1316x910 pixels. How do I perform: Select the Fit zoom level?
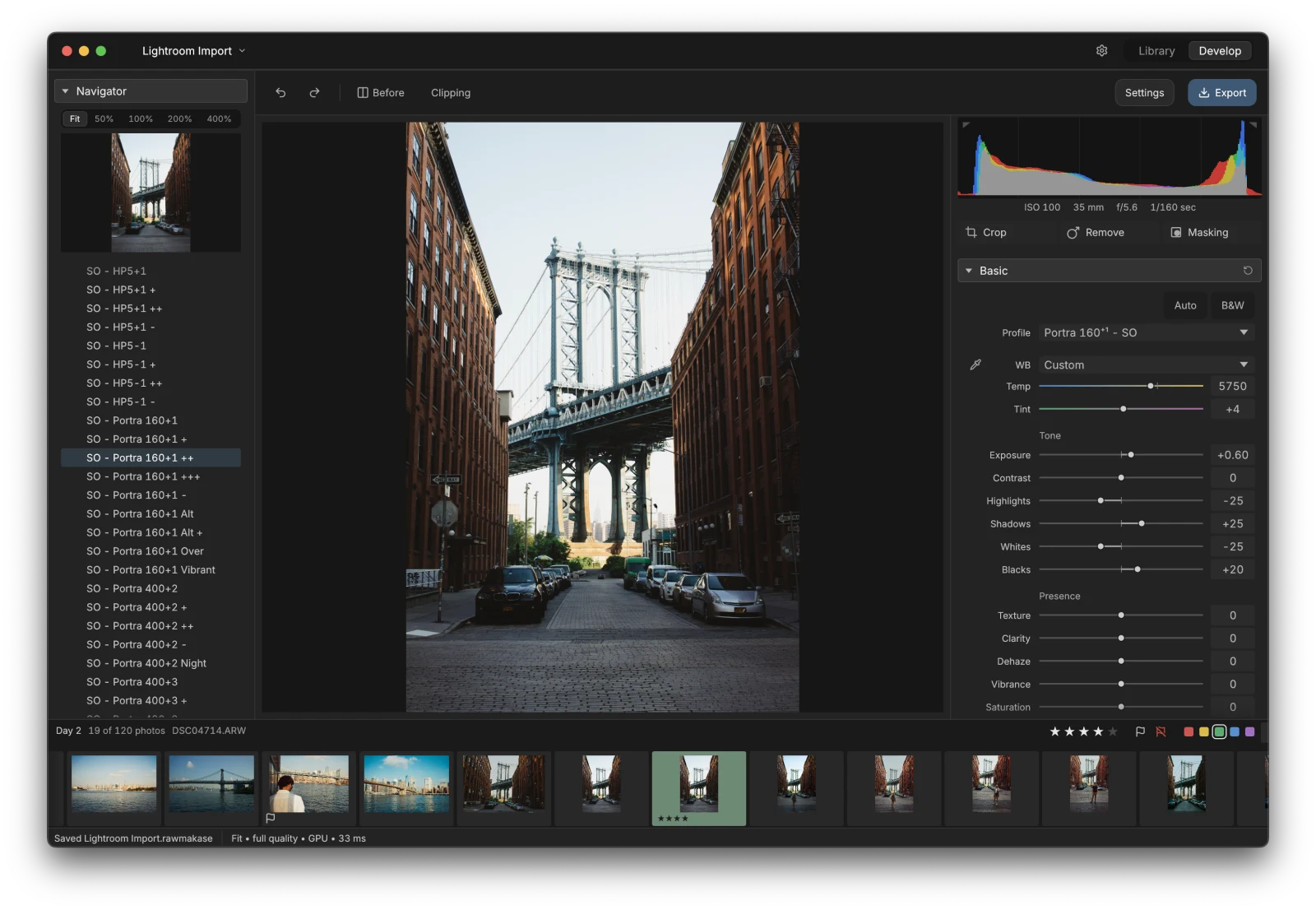pos(75,119)
